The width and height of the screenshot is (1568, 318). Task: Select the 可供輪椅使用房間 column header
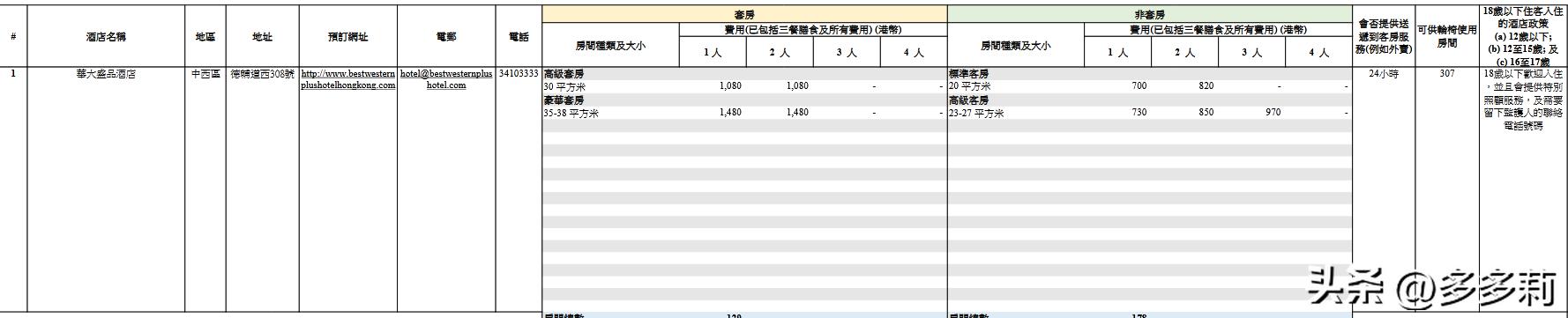click(x=1446, y=36)
